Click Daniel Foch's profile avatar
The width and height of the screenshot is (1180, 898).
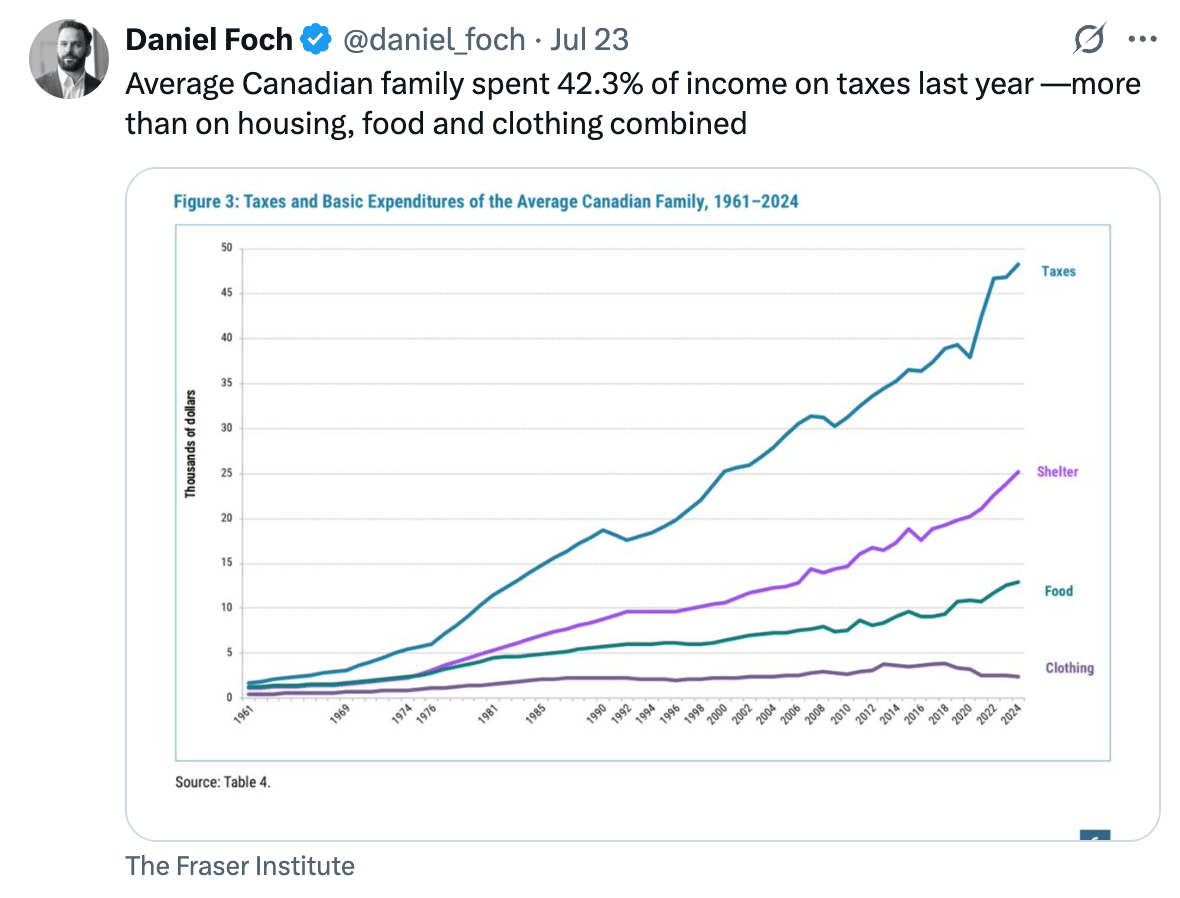[x=69, y=58]
